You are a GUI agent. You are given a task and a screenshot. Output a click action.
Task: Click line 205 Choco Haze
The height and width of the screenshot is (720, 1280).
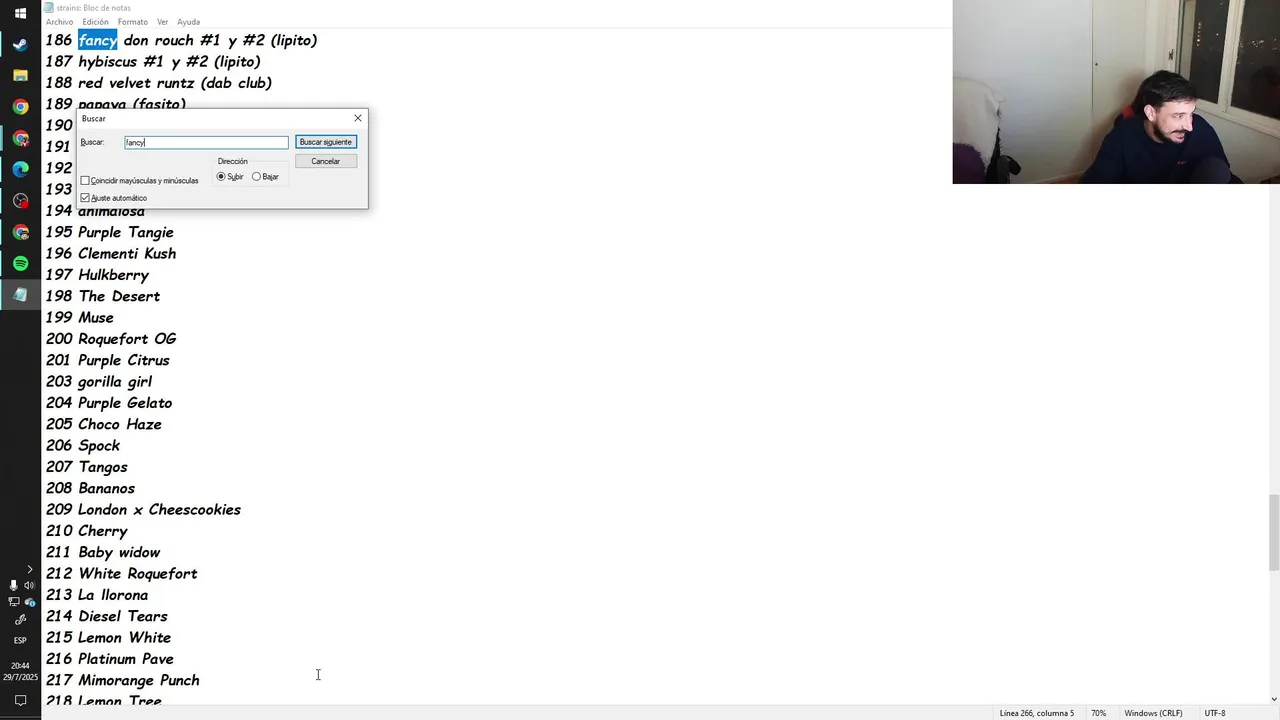[104, 424]
